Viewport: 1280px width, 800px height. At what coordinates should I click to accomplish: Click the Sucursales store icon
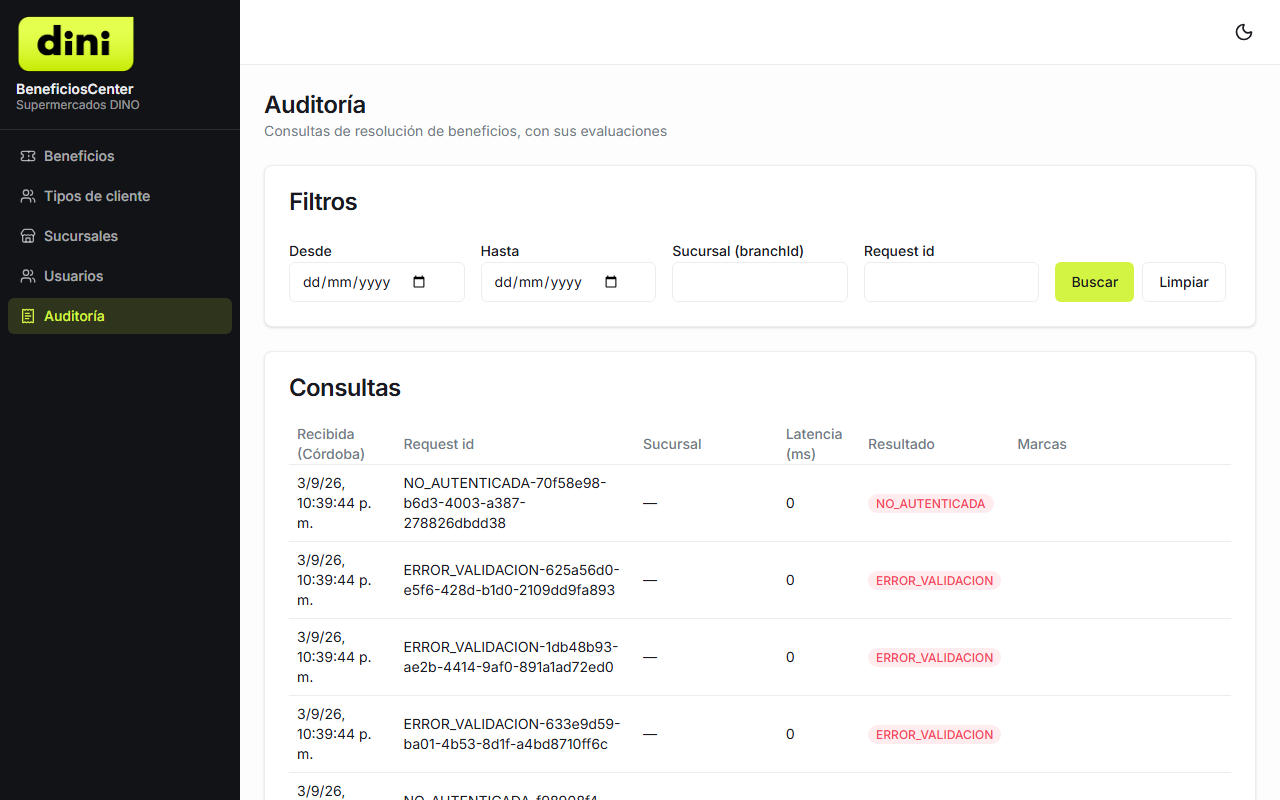(28, 236)
